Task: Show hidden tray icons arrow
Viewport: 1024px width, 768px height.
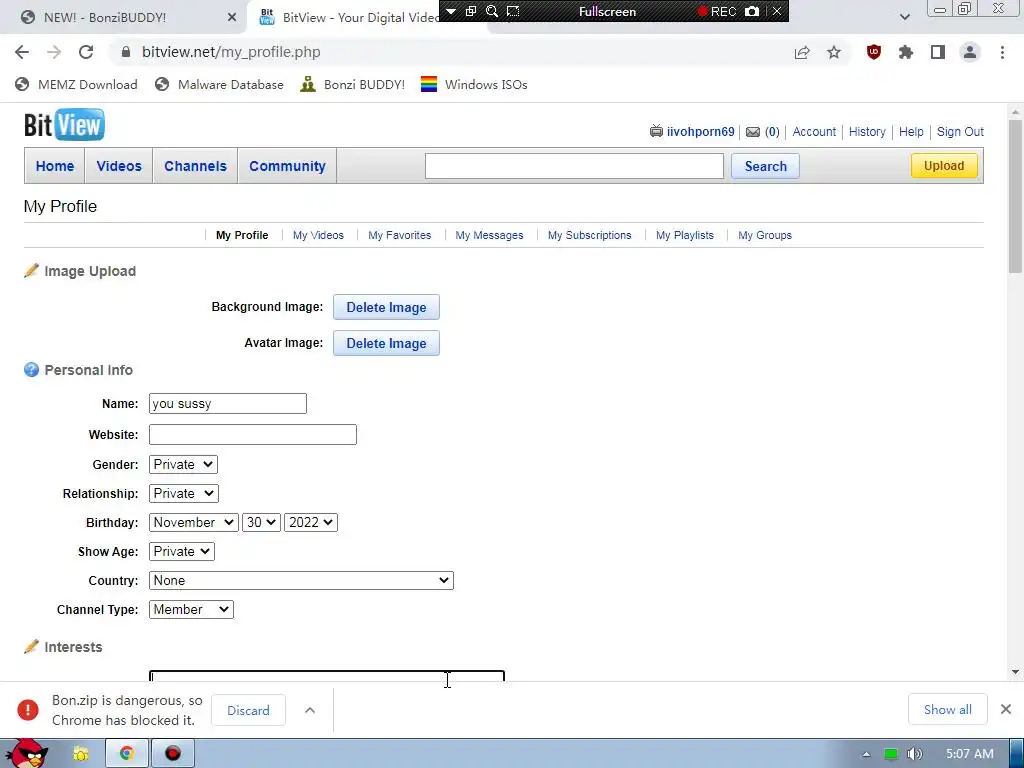Action: tap(867, 754)
